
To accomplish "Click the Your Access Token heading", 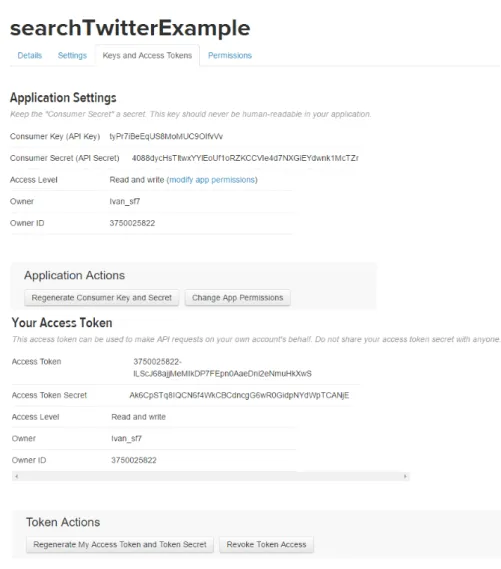I will coord(62,323).
